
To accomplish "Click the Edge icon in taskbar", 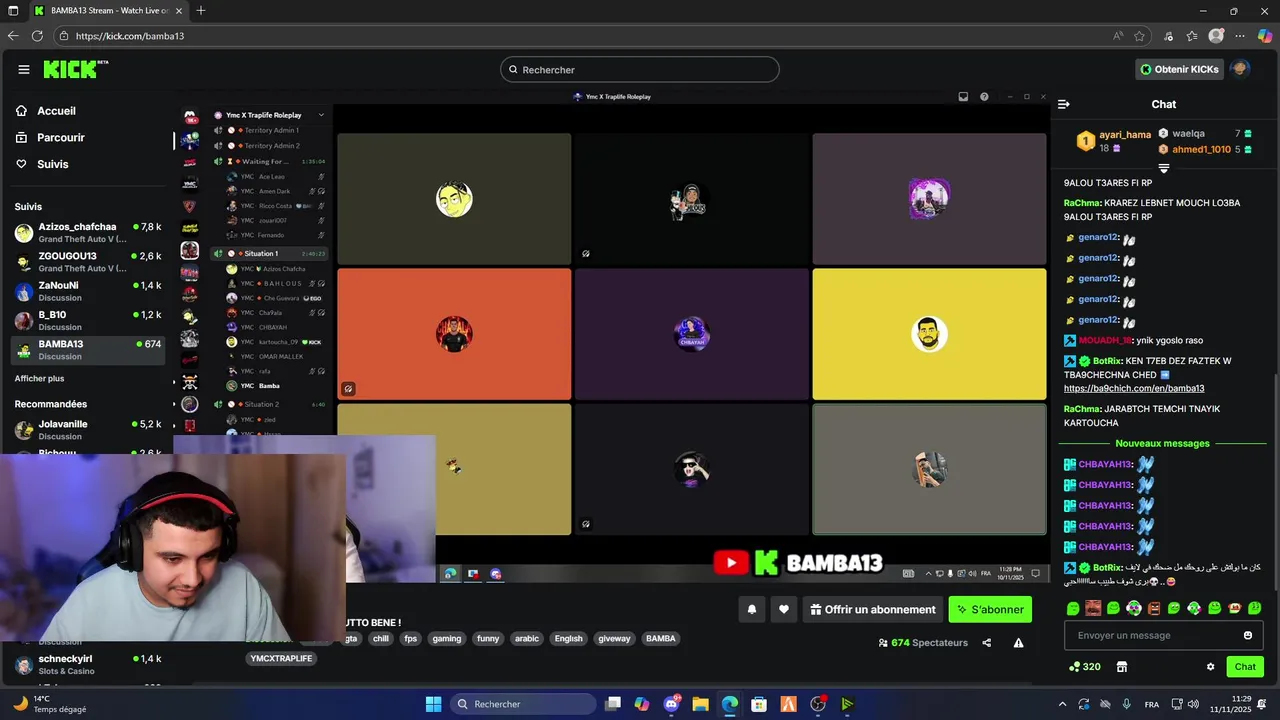I will 730,704.
